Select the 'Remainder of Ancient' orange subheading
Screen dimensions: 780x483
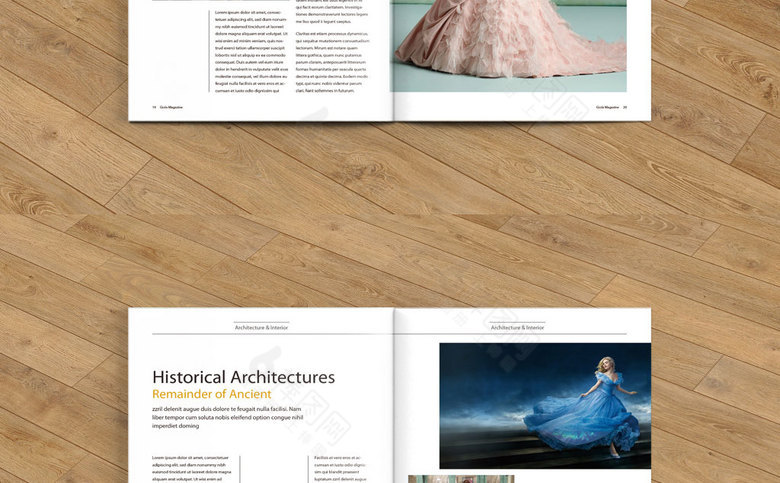(211, 394)
